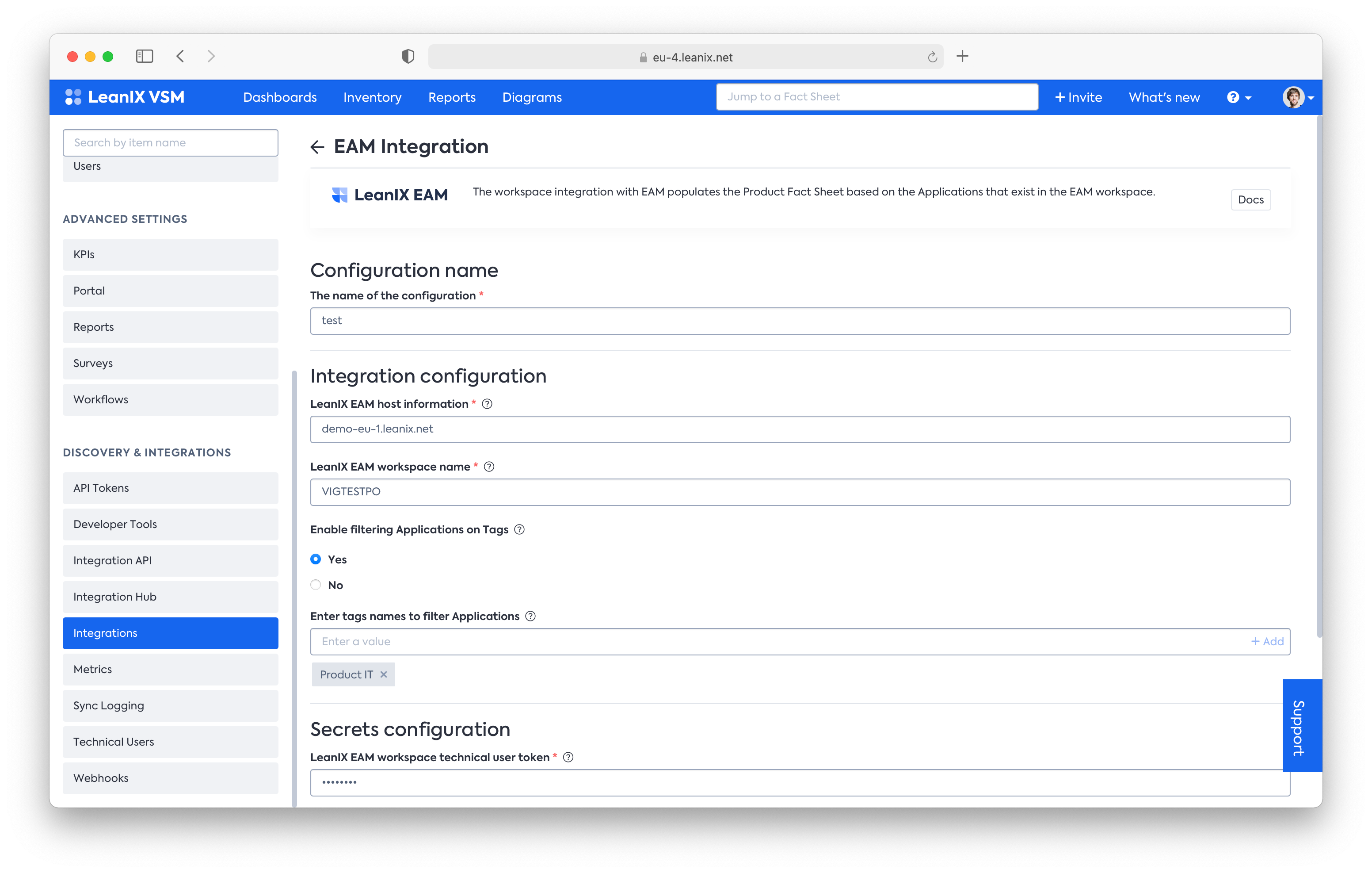This screenshot has height=873, width=1372.
Task: Focus the Search by item name field
Action: (x=170, y=142)
